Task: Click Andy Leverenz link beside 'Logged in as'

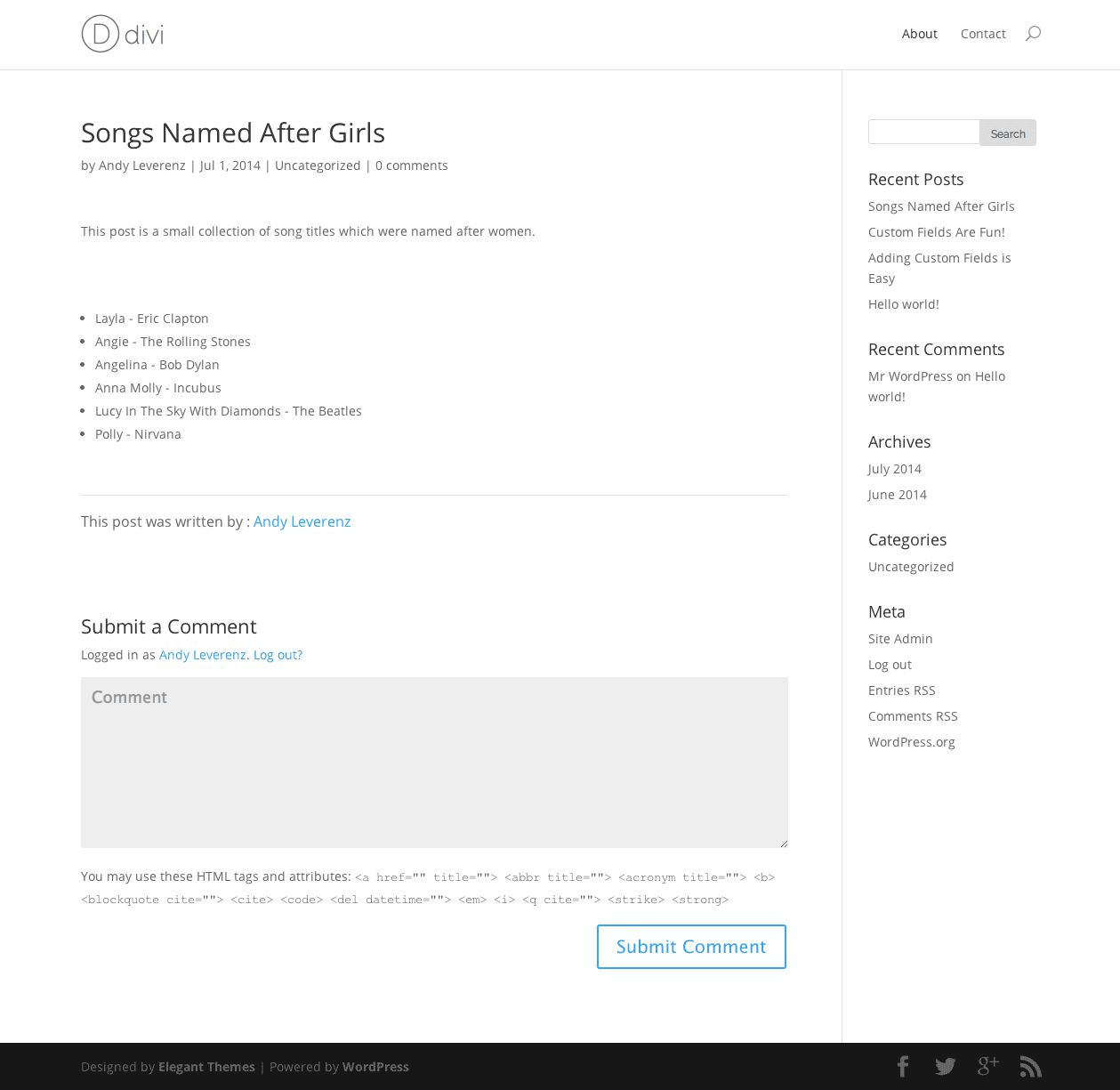Action: tap(202, 655)
